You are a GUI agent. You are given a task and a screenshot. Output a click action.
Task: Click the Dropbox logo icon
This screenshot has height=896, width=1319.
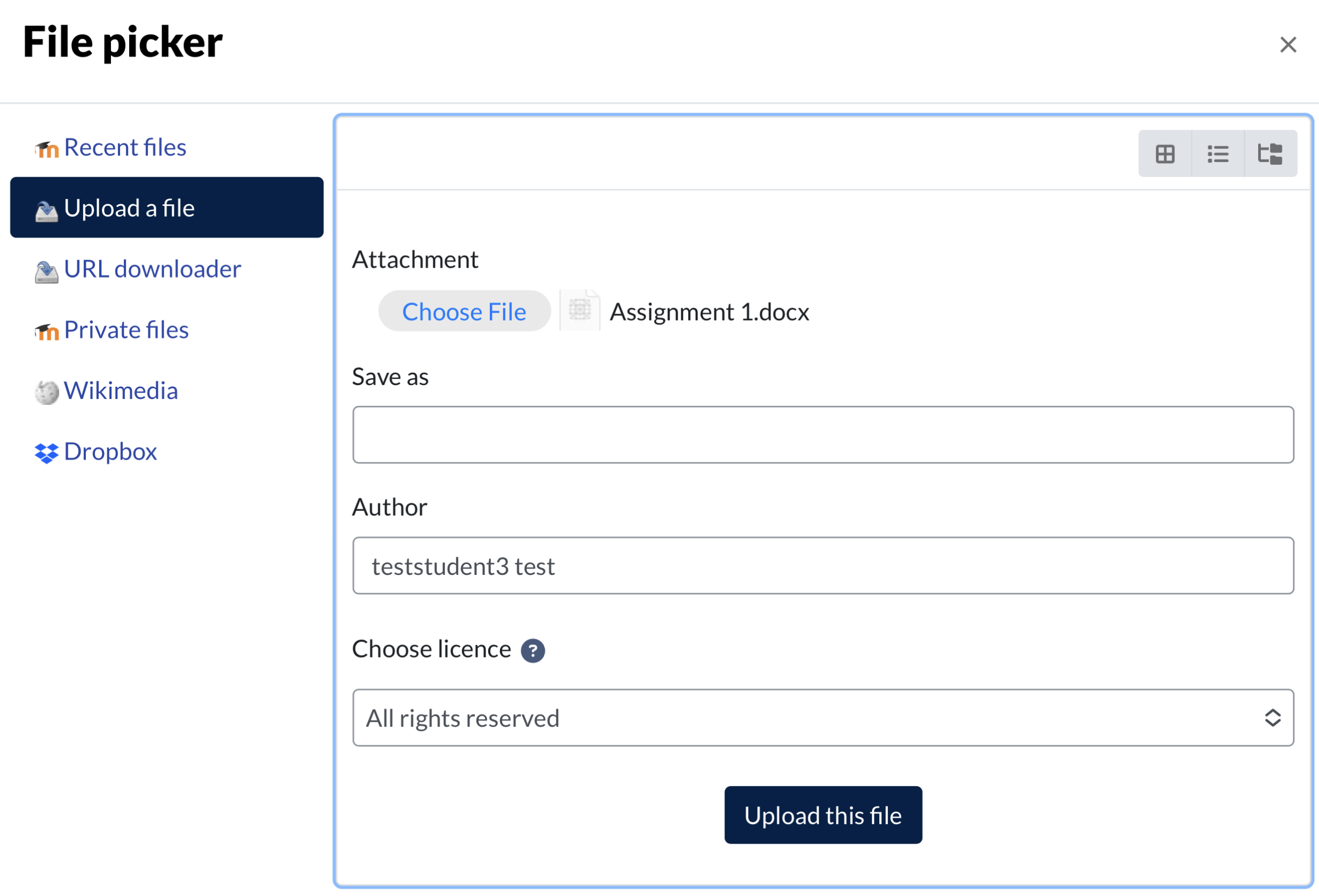coord(46,453)
